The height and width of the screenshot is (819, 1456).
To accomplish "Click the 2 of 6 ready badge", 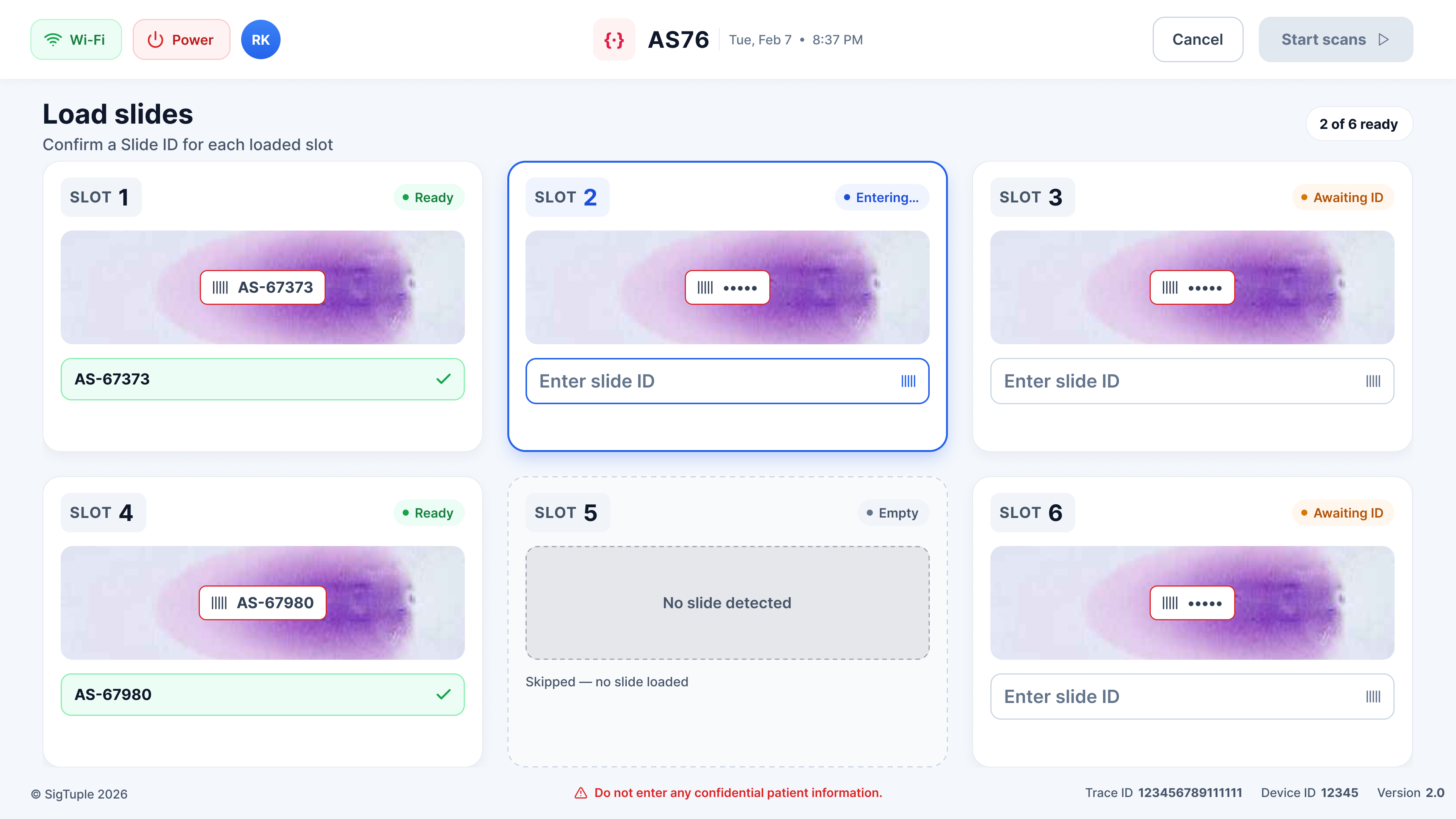I will point(1359,124).
